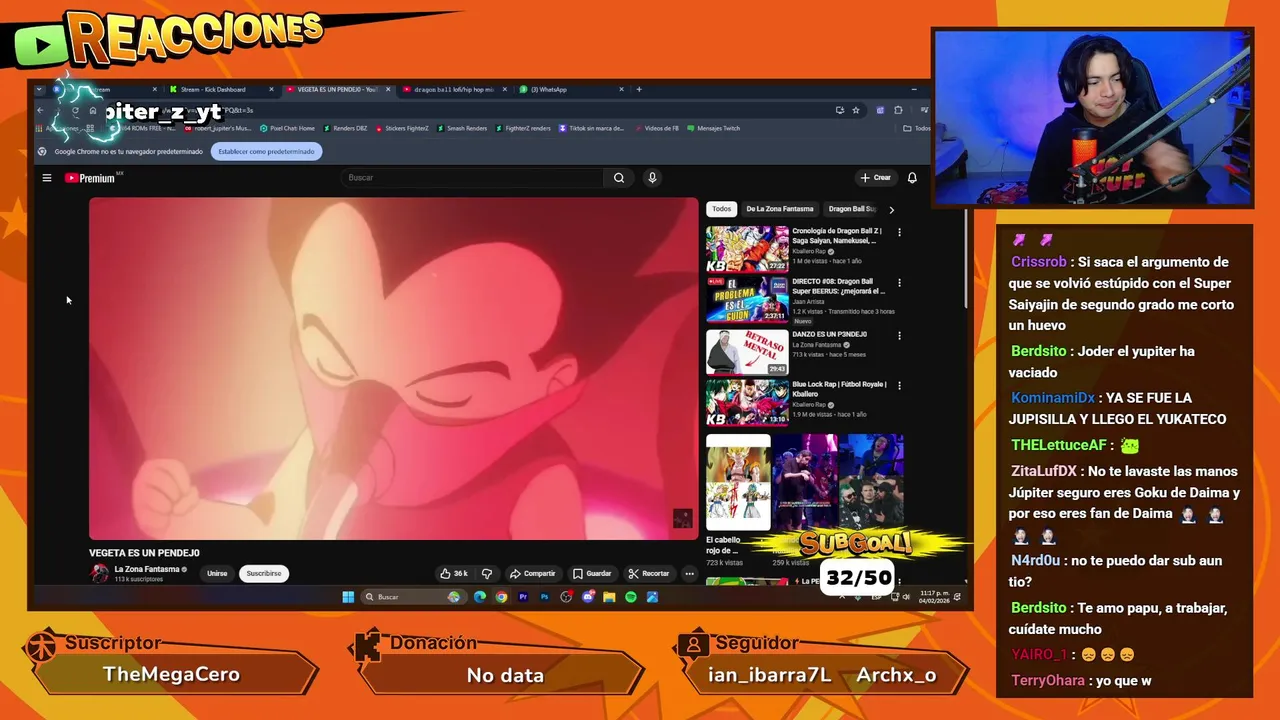Open the Videos de FB bookmark
The image size is (1280, 720).
coord(656,128)
